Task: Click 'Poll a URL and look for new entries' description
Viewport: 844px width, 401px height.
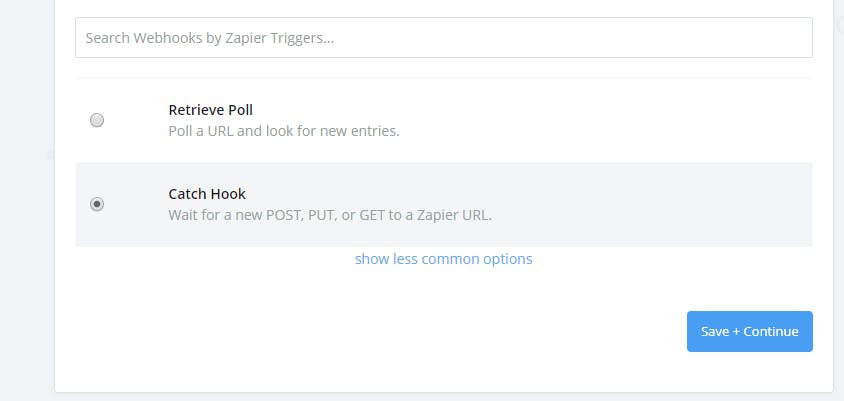Action: (x=284, y=131)
